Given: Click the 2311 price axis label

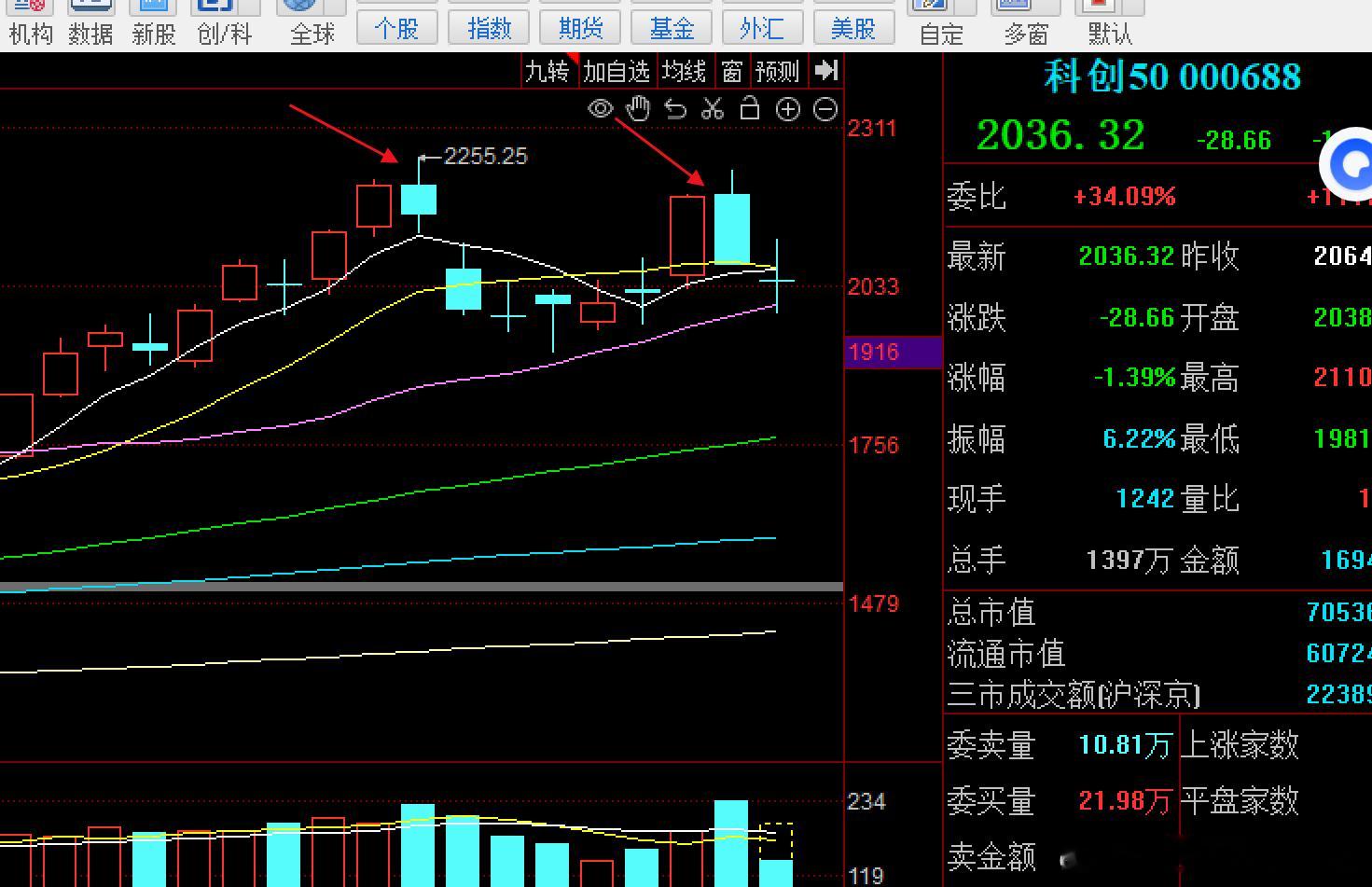Looking at the screenshot, I should coord(872,129).
